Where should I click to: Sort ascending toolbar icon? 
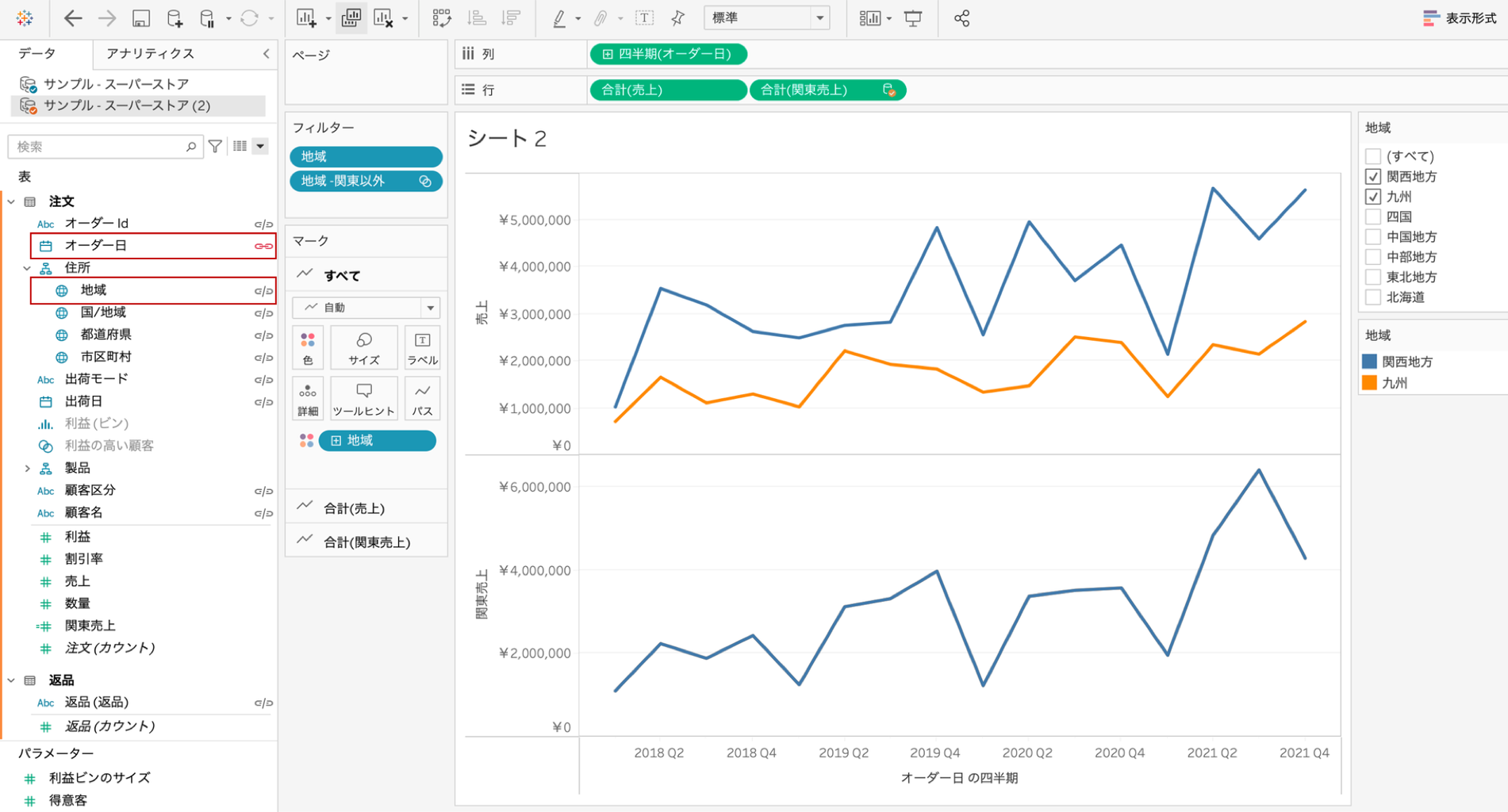tap(478, 17)
